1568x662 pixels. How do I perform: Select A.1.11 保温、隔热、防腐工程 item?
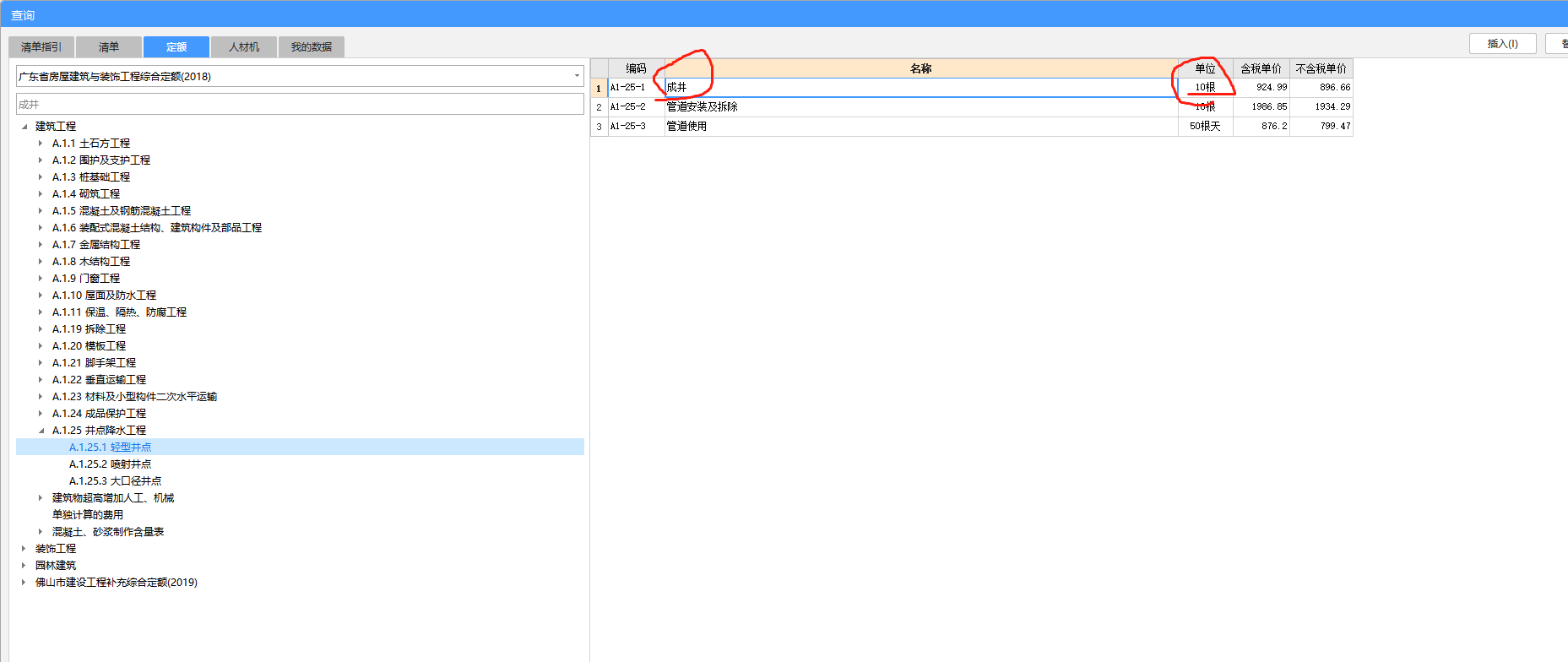click(119, 312)
